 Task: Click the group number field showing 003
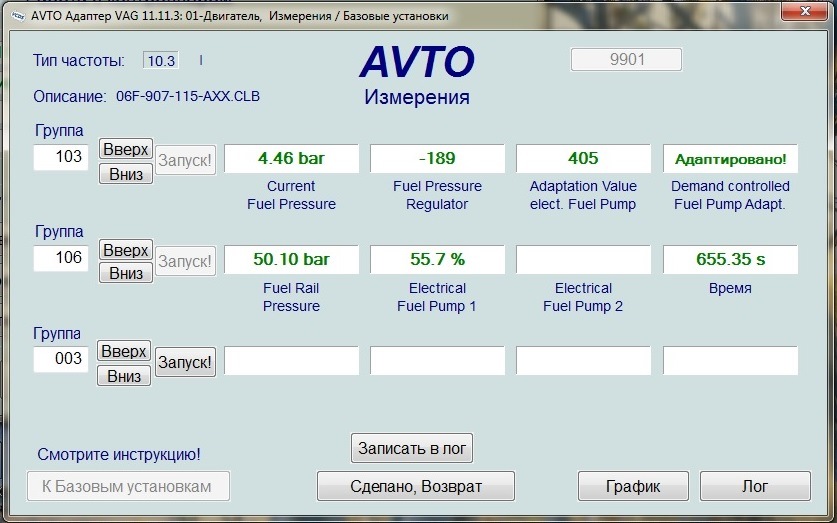(61, 359)
